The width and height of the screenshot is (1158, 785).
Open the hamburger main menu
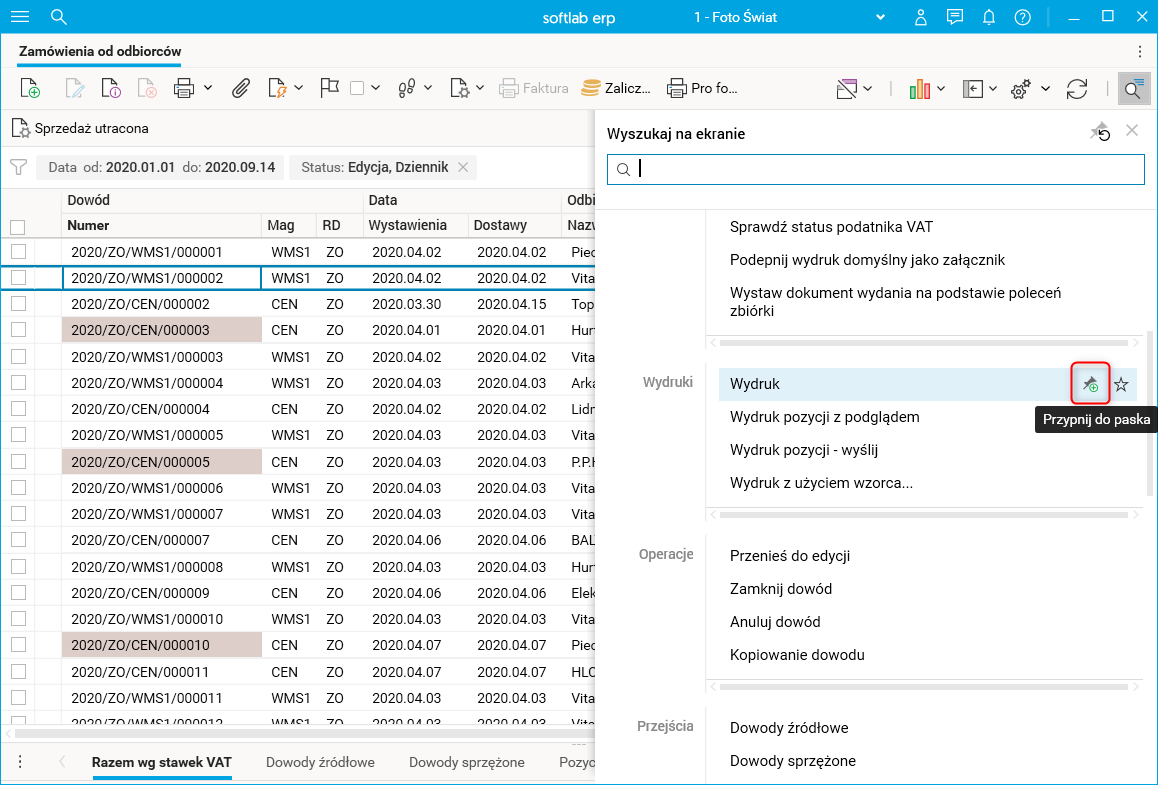coord(19,17)
